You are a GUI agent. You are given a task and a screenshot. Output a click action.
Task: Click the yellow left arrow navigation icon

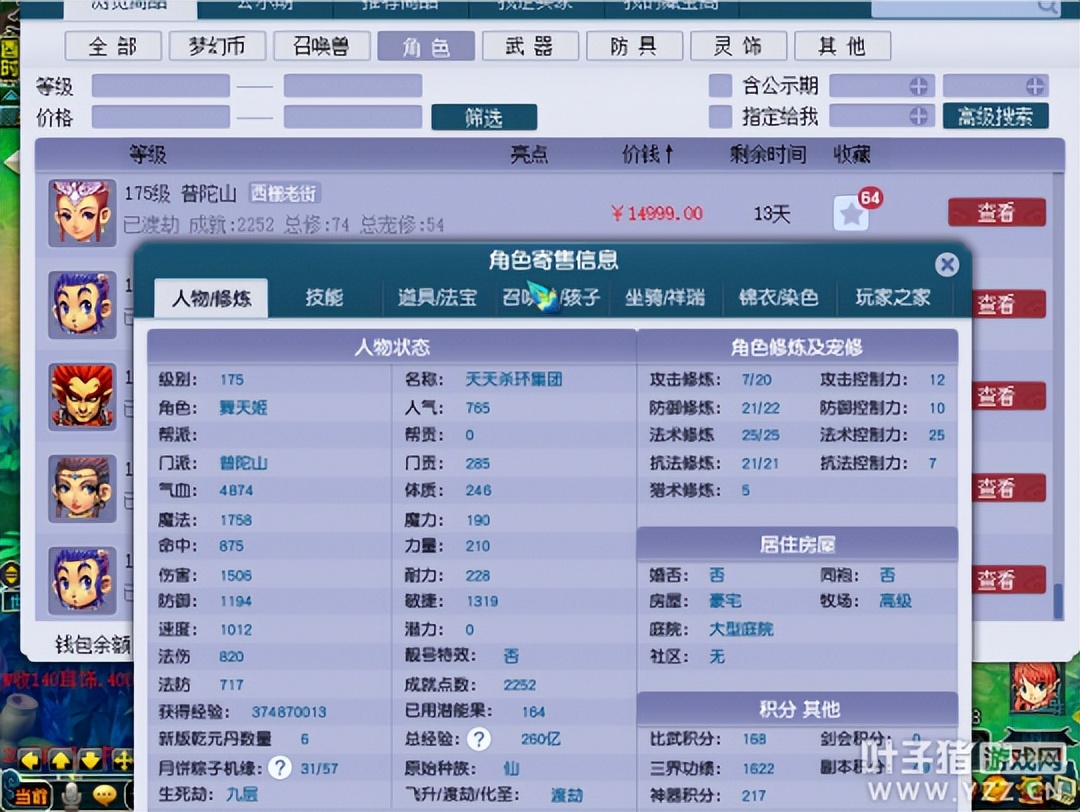tap(29, 761)
